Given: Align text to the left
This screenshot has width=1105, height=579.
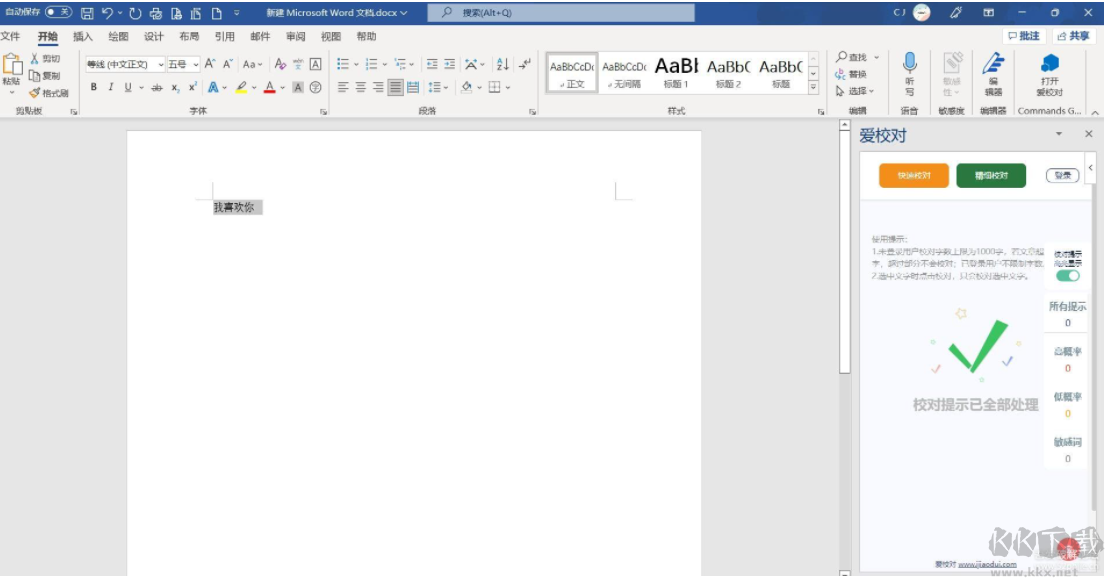Looking at the screenshot, I should pos(342,87).
